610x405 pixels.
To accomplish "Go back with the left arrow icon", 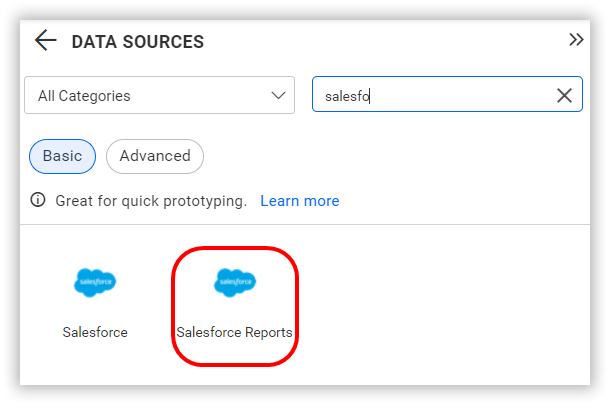I will tap(46, 40).
